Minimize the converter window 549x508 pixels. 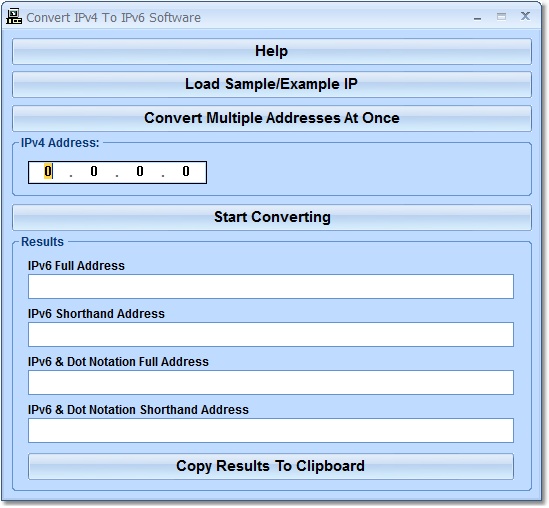pos(477,17)
